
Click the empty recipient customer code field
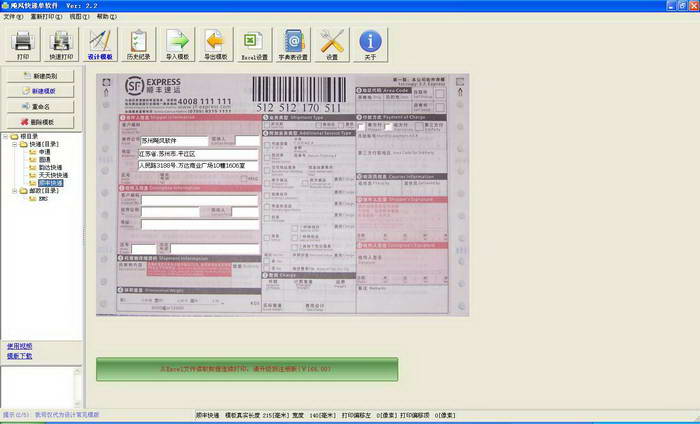[x=200, y=200]
